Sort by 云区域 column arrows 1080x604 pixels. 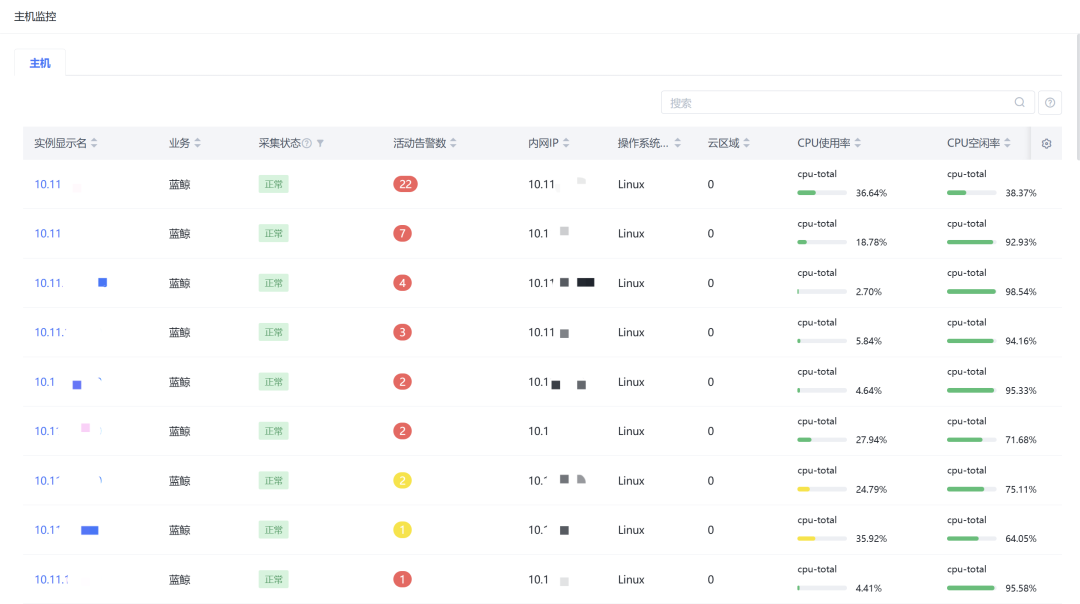tap(747, 143)
